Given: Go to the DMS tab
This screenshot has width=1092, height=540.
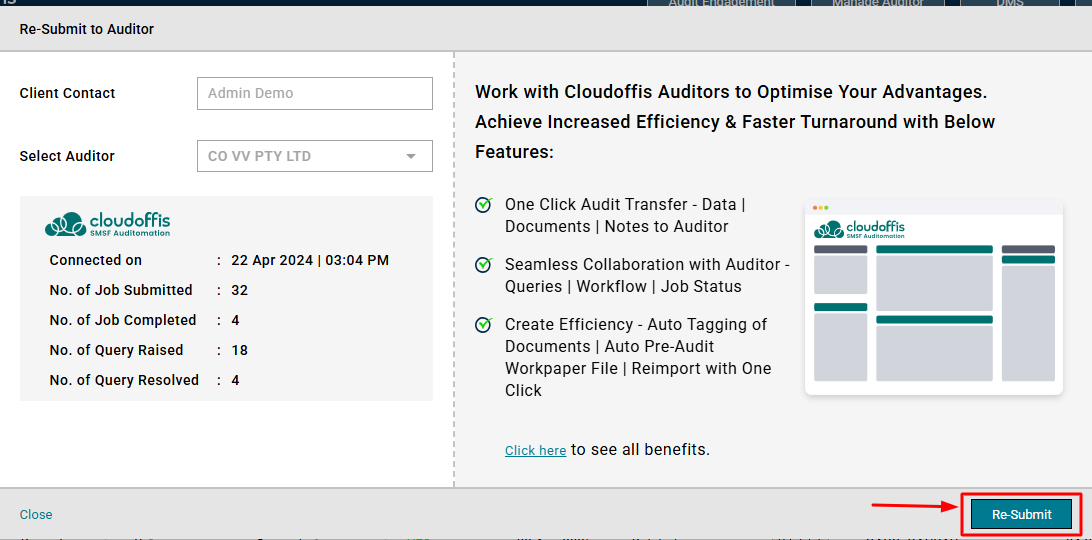Looking at the screenshot, I should pos(1009,4).
